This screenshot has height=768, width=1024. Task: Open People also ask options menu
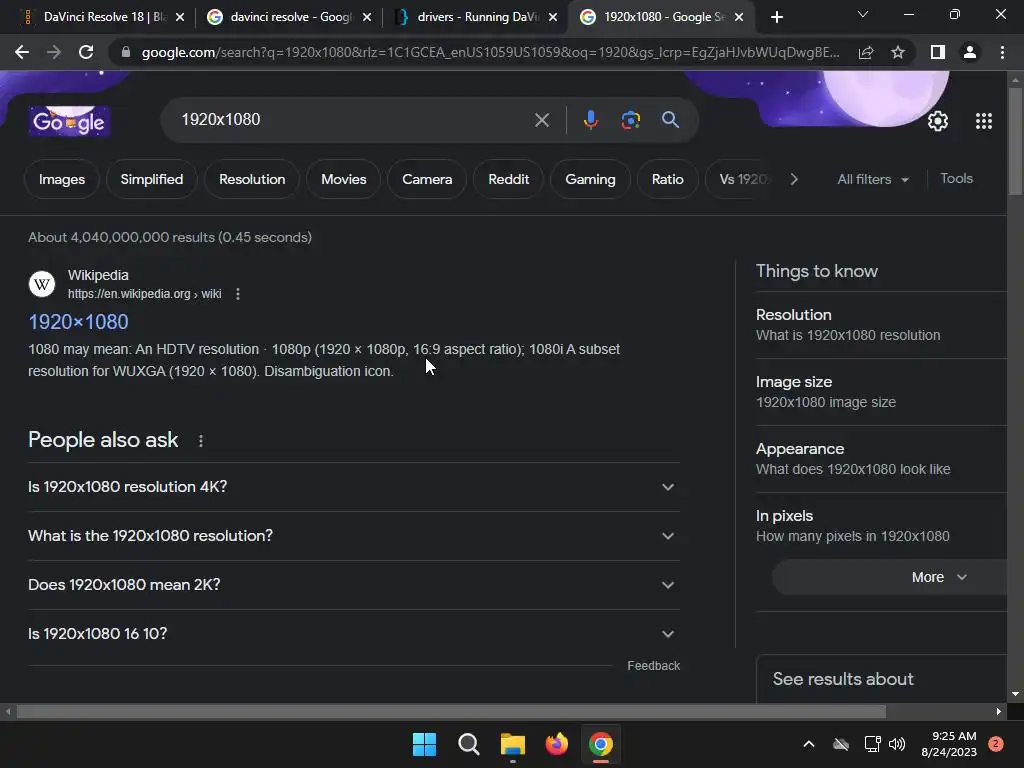tap(201, 441)
